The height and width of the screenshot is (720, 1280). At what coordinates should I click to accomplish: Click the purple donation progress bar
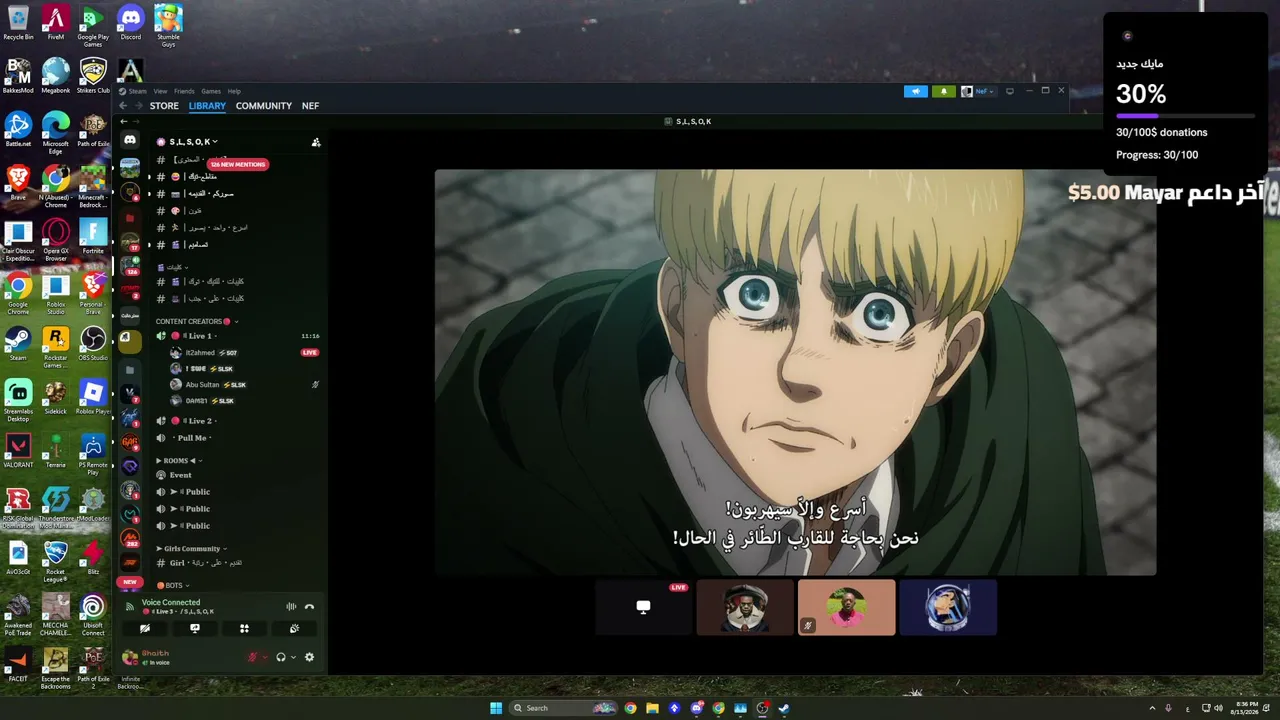[1186, 116]
